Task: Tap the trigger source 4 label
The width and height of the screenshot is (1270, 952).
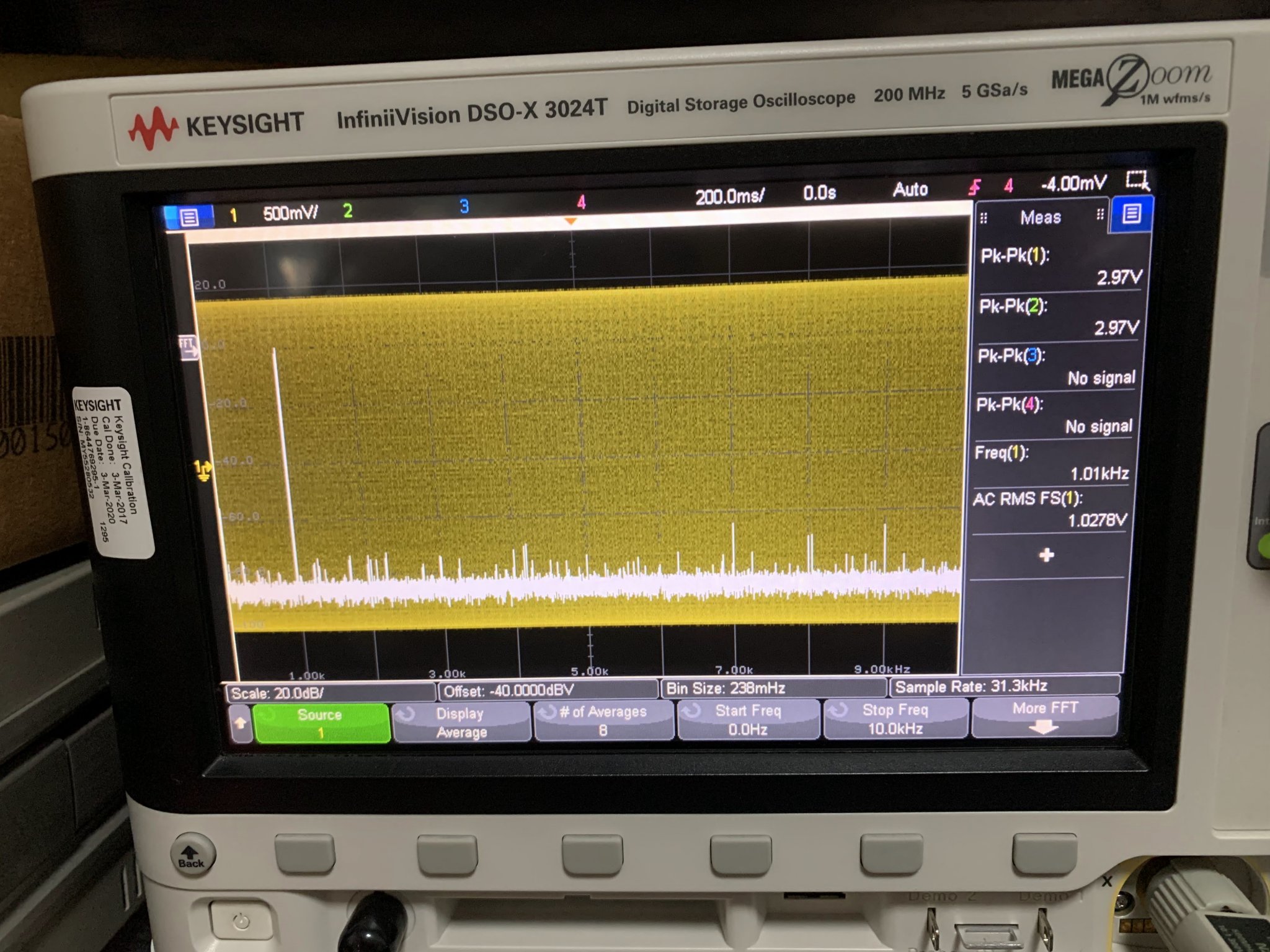Action: [1009, 185]
